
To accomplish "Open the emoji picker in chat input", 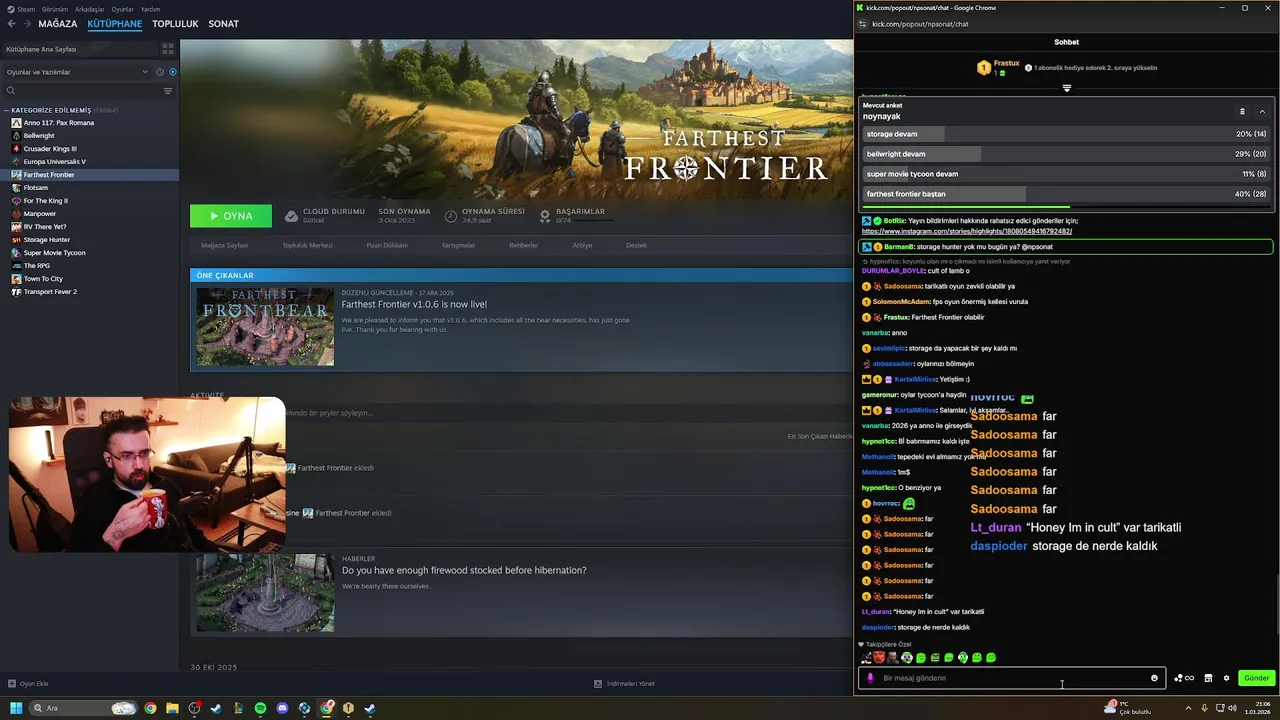I will coord(1154,678).
